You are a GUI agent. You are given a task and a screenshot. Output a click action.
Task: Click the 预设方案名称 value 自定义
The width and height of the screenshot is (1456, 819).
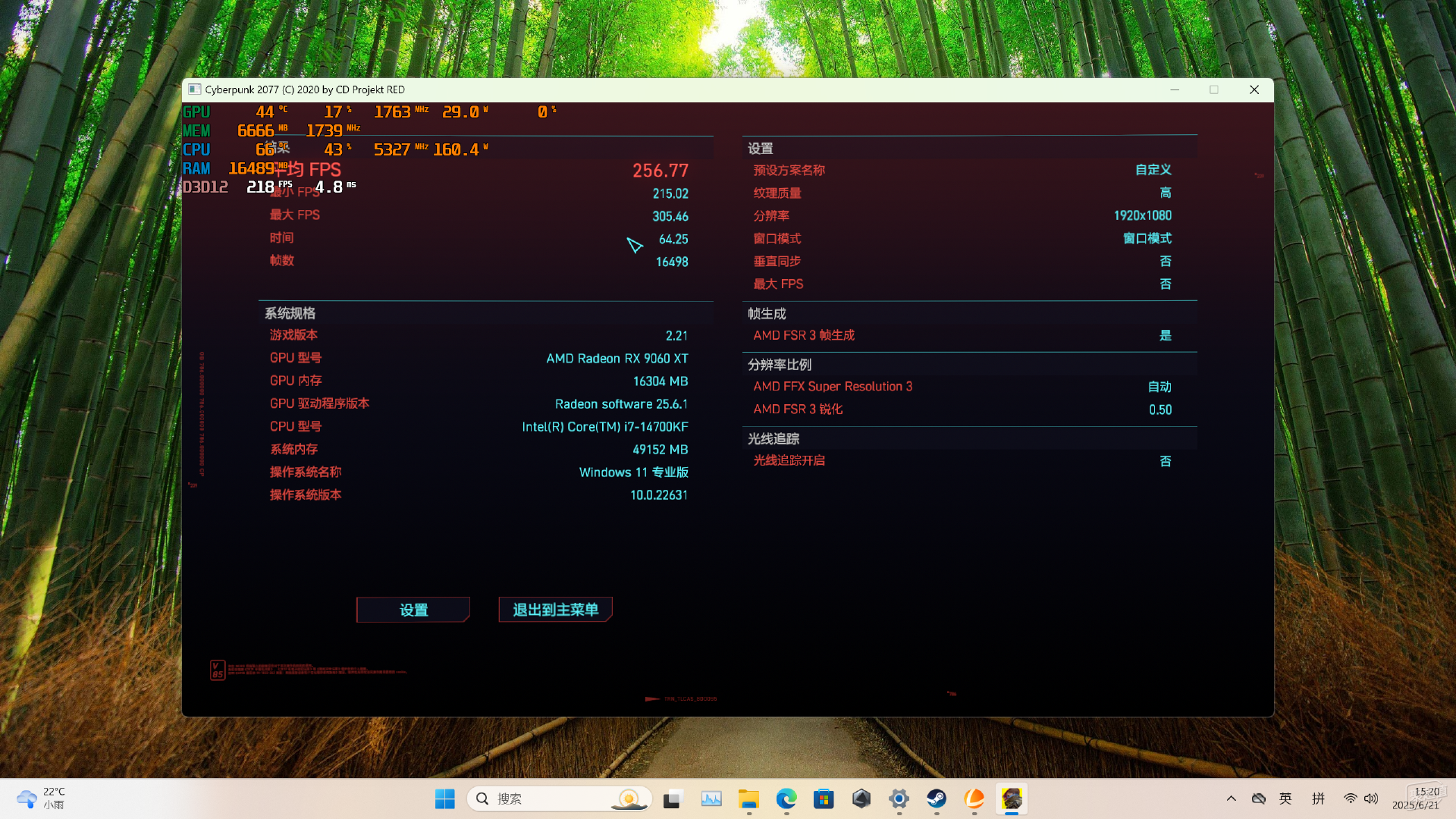[1153, 170]
